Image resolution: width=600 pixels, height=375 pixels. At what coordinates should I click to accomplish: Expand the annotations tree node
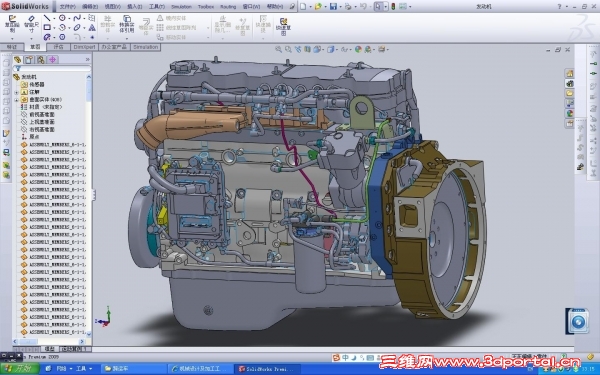(x=16, y=92)
